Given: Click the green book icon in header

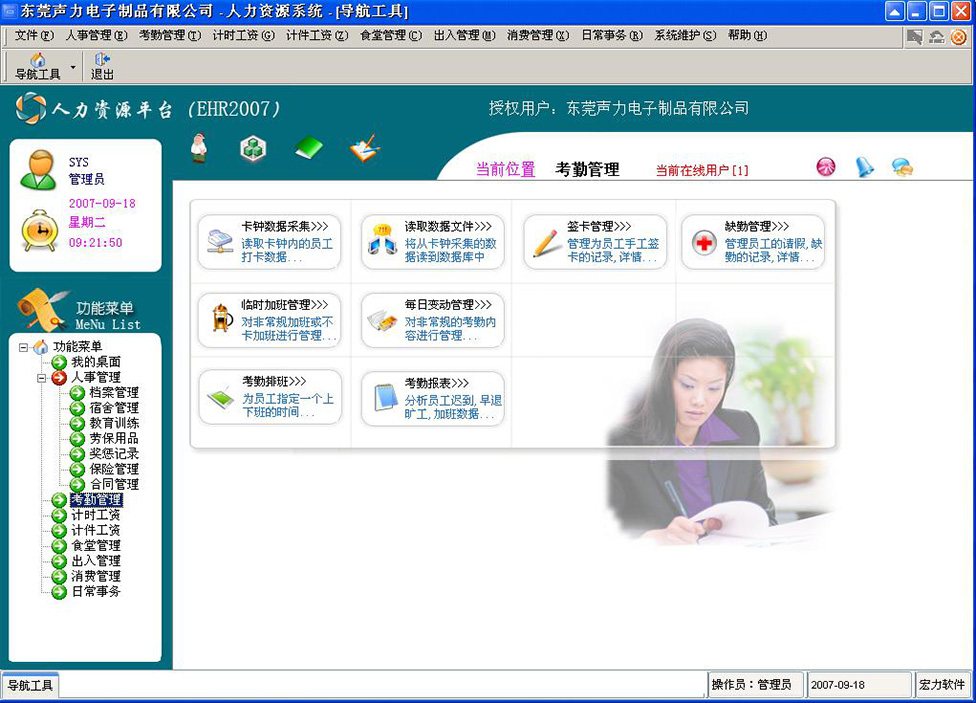Looking at the screenshot, I should (309, 148).
